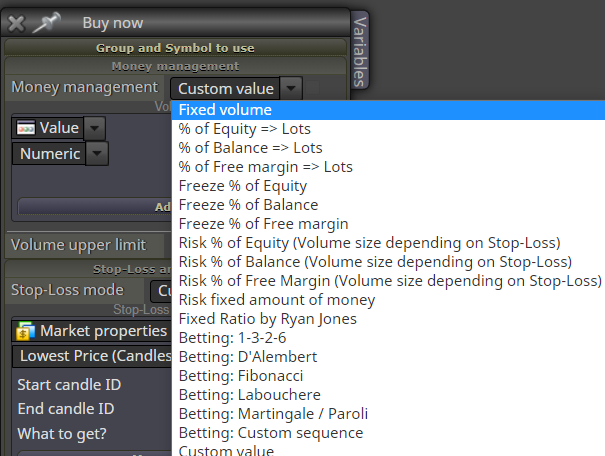The width and height of the screenshot is (605, 456).
Task: Choose % of Free margin => Lots
Action: pyautogui.click(x=388, y=167)
